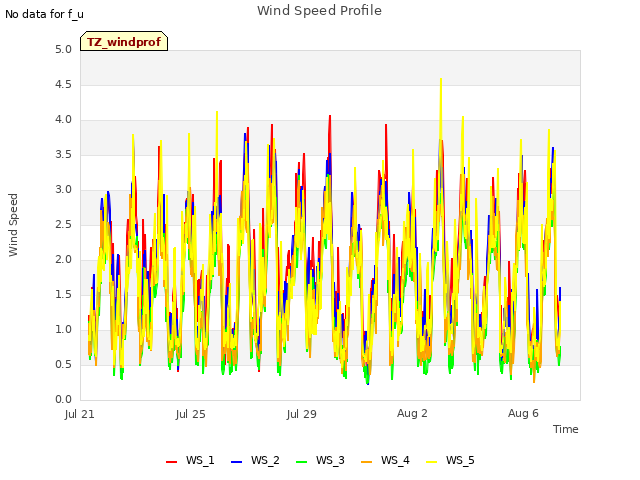Click the Time x-axis label
The image size is (640, 480).
tap(565, 429)
